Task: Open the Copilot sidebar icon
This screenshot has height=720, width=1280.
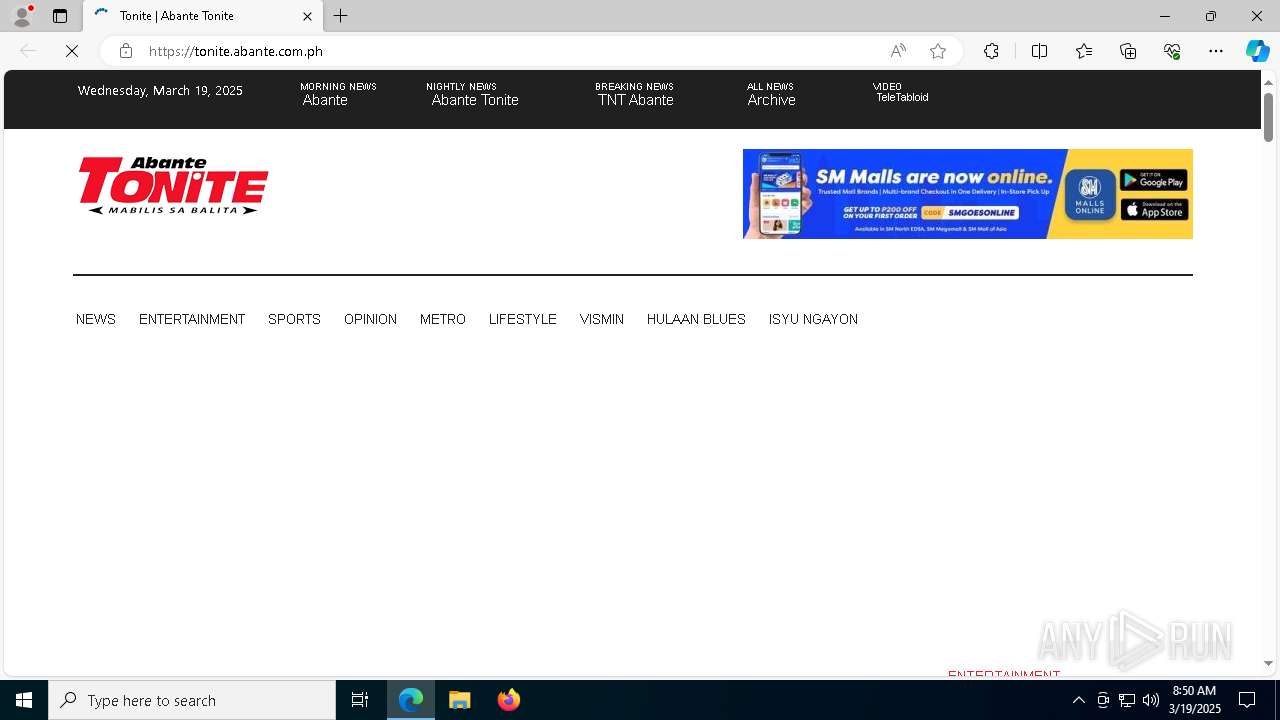Action: click(1257, 51)
